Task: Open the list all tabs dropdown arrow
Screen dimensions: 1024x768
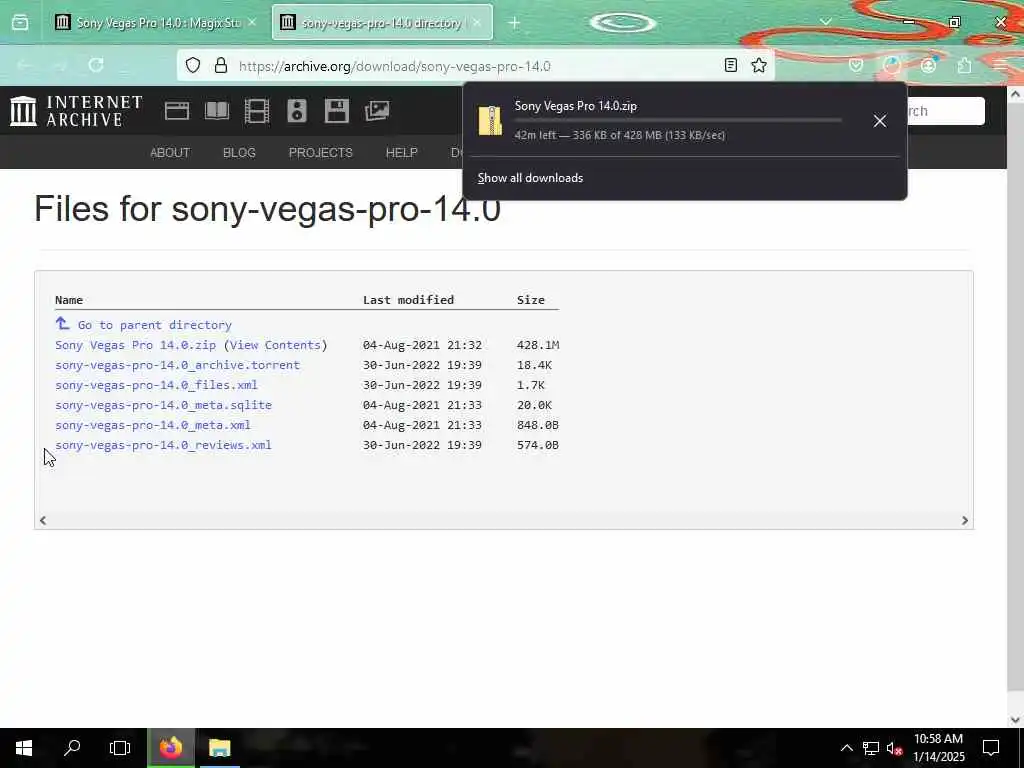Action: [x=825, y=22]
